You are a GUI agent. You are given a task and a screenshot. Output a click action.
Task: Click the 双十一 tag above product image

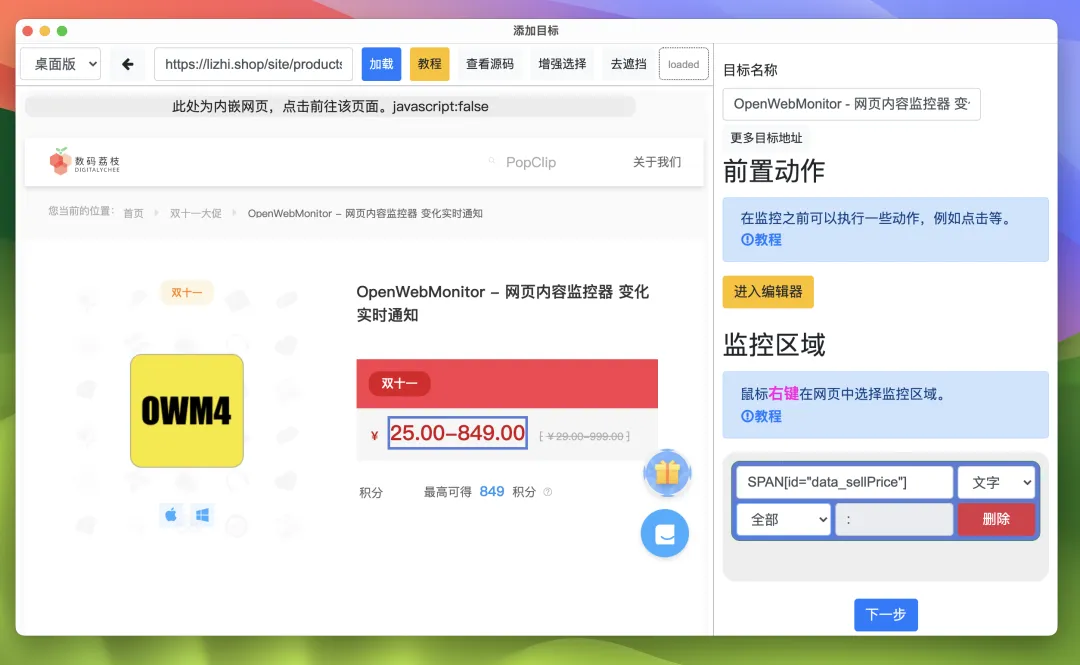point(187,292)
